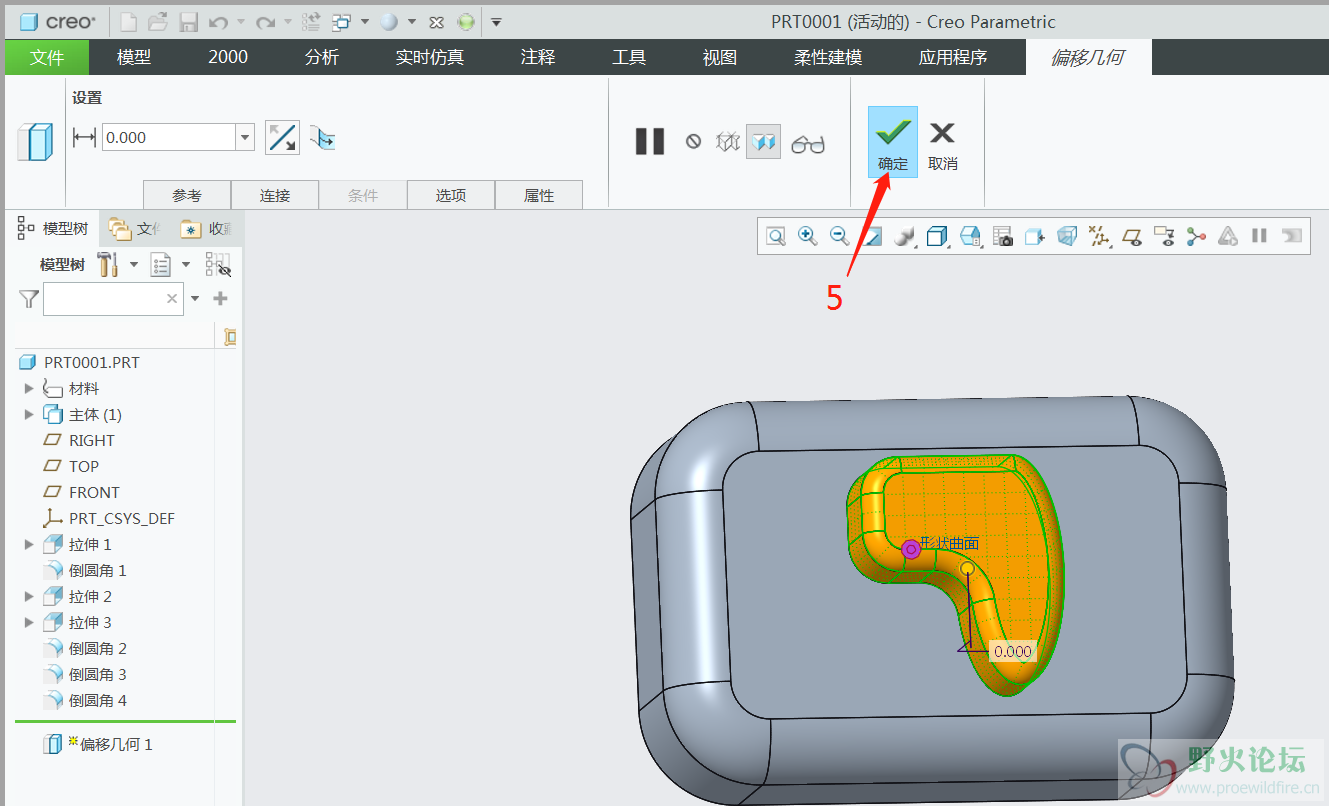Viewport: 1329px width, 806px height.
Task: Click zoom out icon in graphics toolbar
Action: click(840, 236)
